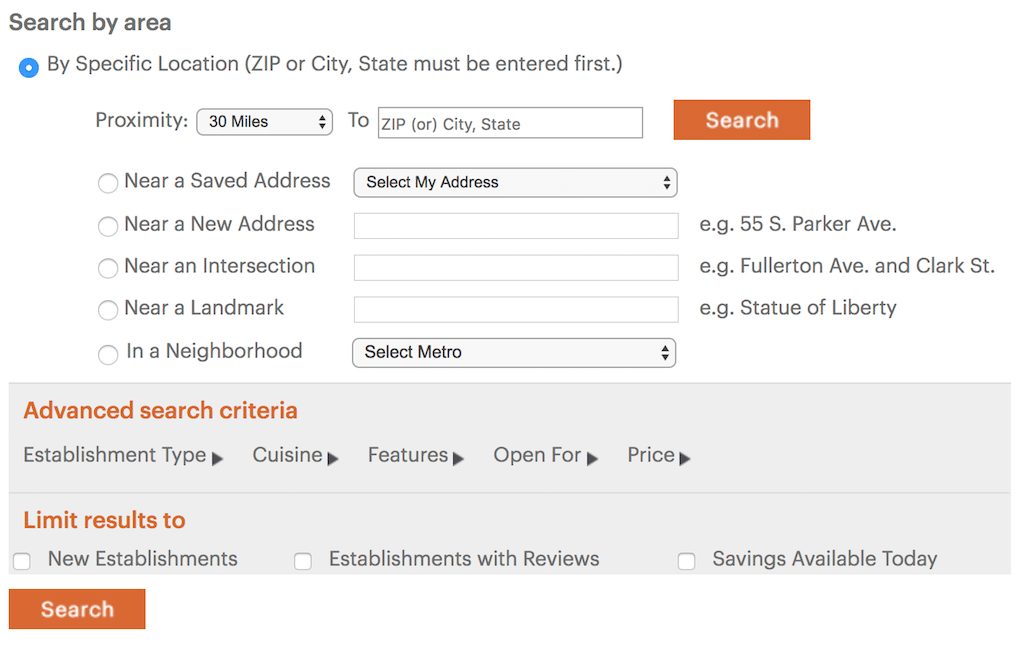Choose the Near a Saved Address option
This screenshot has width=1024, height=648.
[108, 184]
